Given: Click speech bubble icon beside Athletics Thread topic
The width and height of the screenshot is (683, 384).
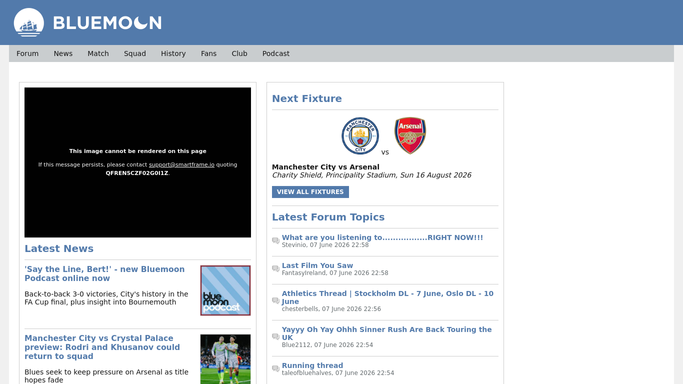Looking at the screenshot, I should pos(276,301).
